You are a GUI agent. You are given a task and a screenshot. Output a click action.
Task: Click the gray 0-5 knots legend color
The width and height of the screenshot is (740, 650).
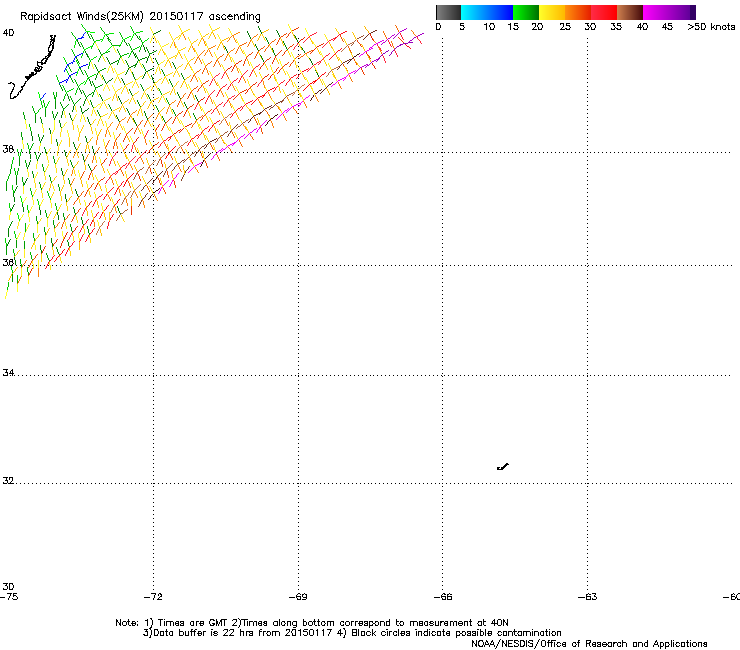448,12
